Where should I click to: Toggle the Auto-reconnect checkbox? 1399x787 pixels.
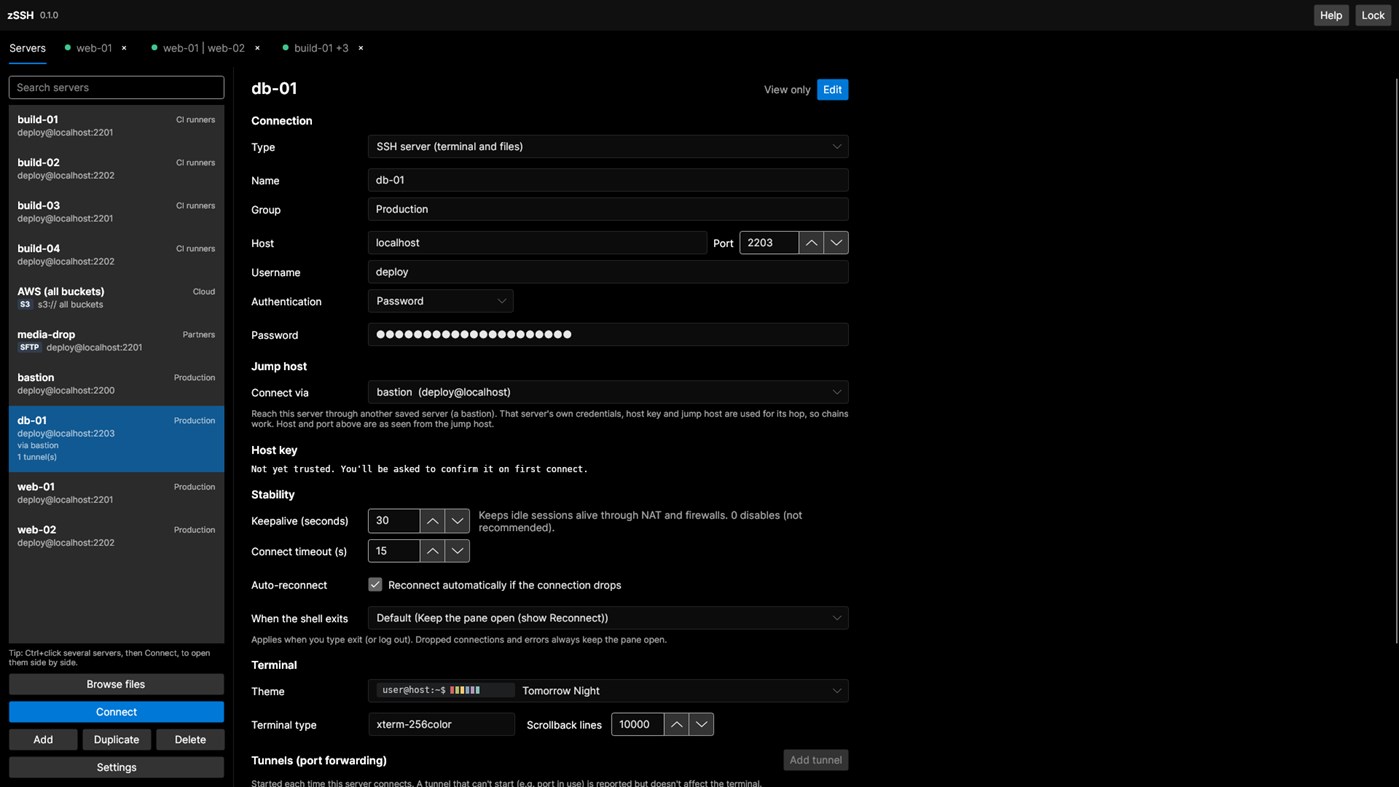[x=375, y=585]
